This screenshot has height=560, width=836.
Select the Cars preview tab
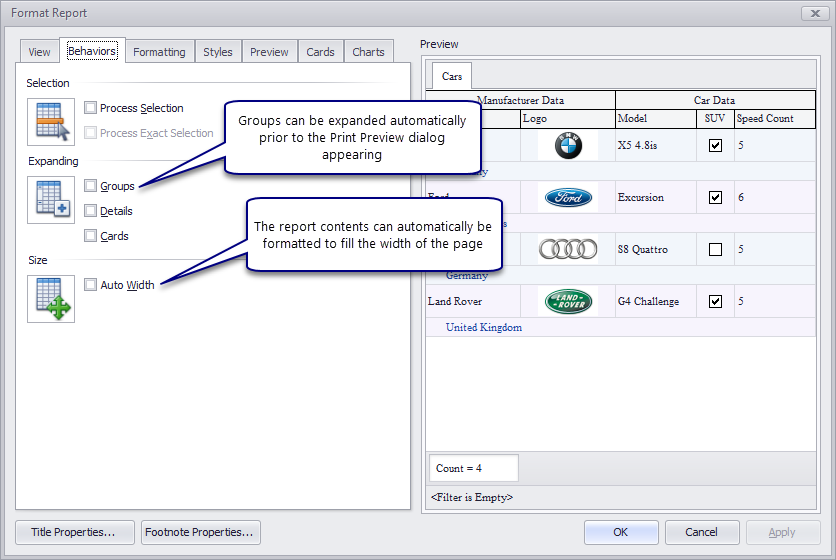click(x=452, y=77)
